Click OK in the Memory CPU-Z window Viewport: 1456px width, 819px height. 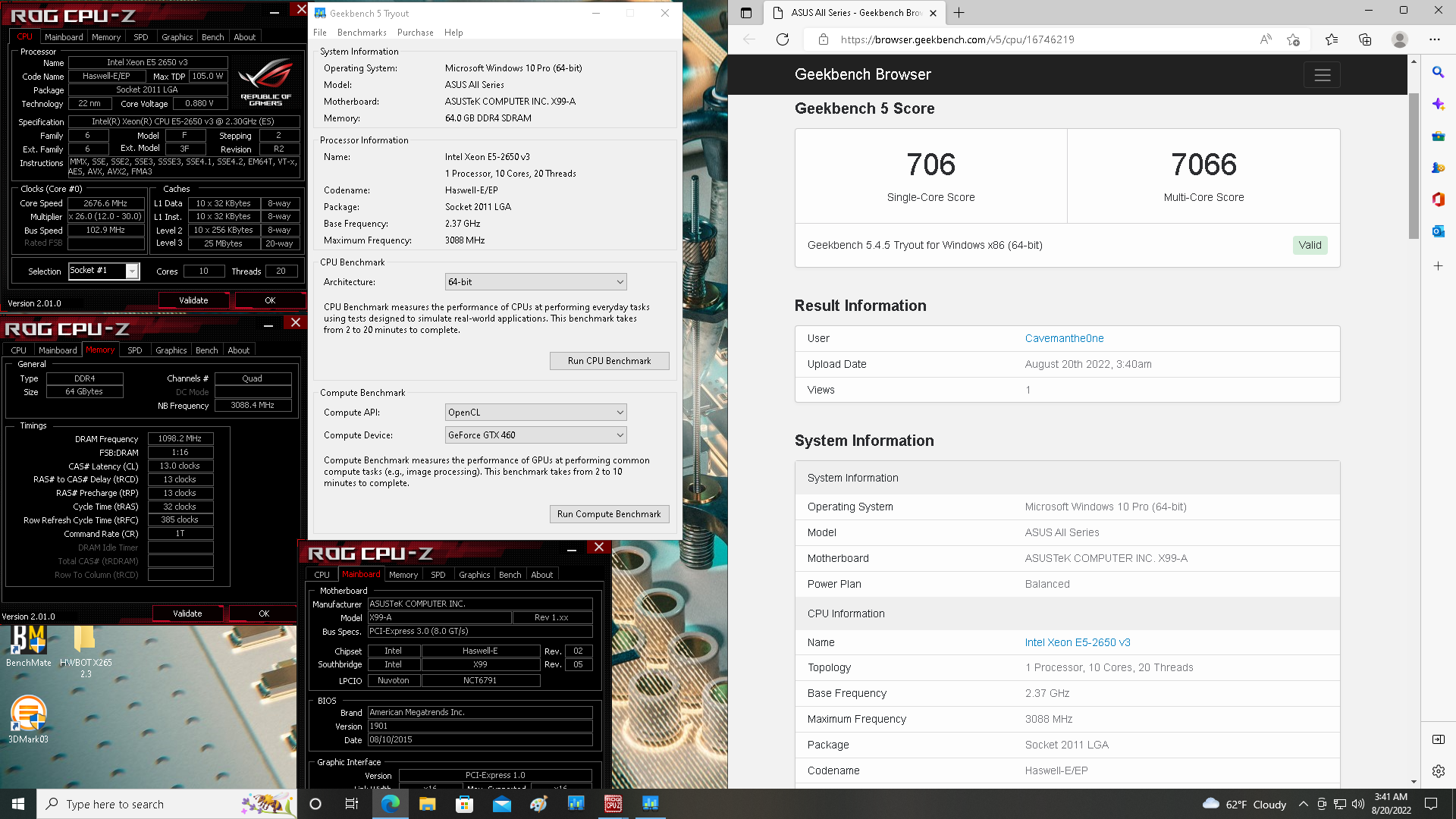click(x=264, y=613)
